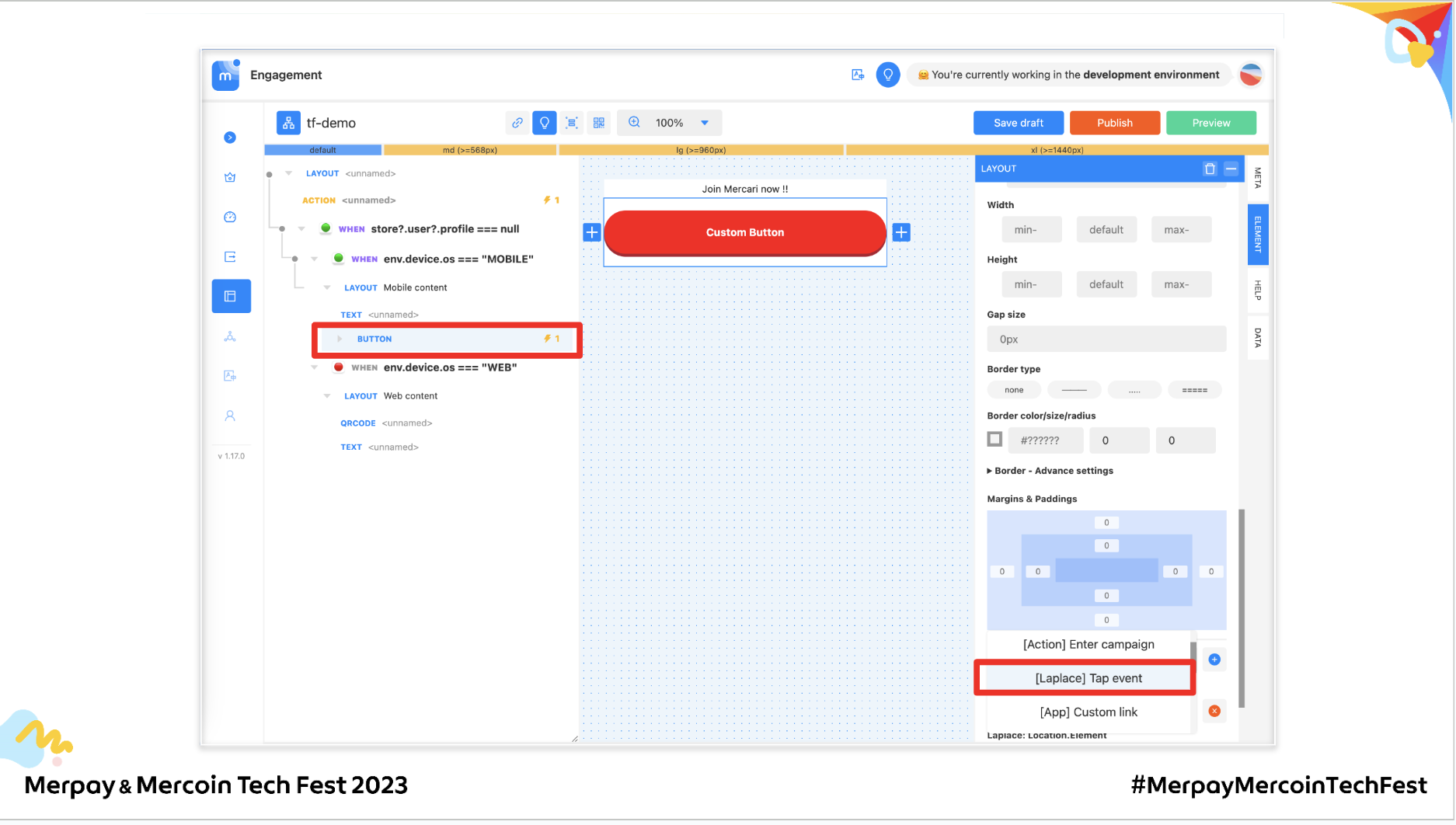Switch to the HELP side tab
The image size is (1456, 825).
(1258, 291)
